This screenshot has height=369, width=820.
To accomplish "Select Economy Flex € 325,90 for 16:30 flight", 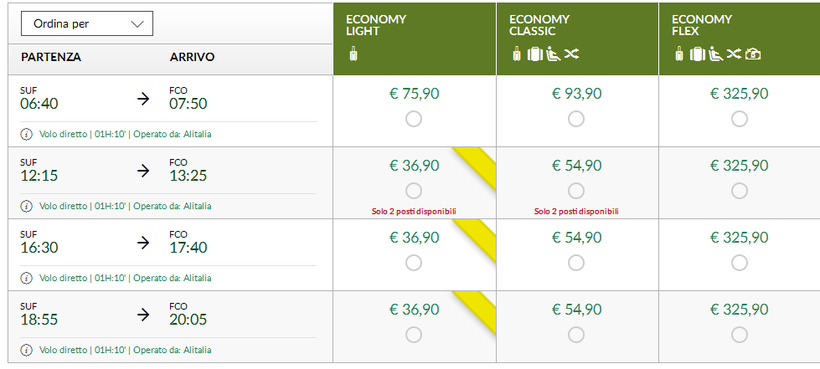I will coord(739,263).
